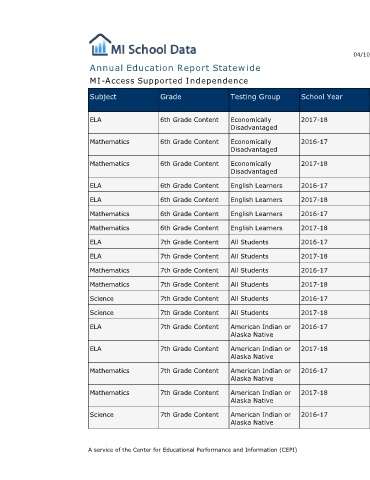Click the date stamp at top right
This screenshot has width=370, height=480.
pos(362,54)
